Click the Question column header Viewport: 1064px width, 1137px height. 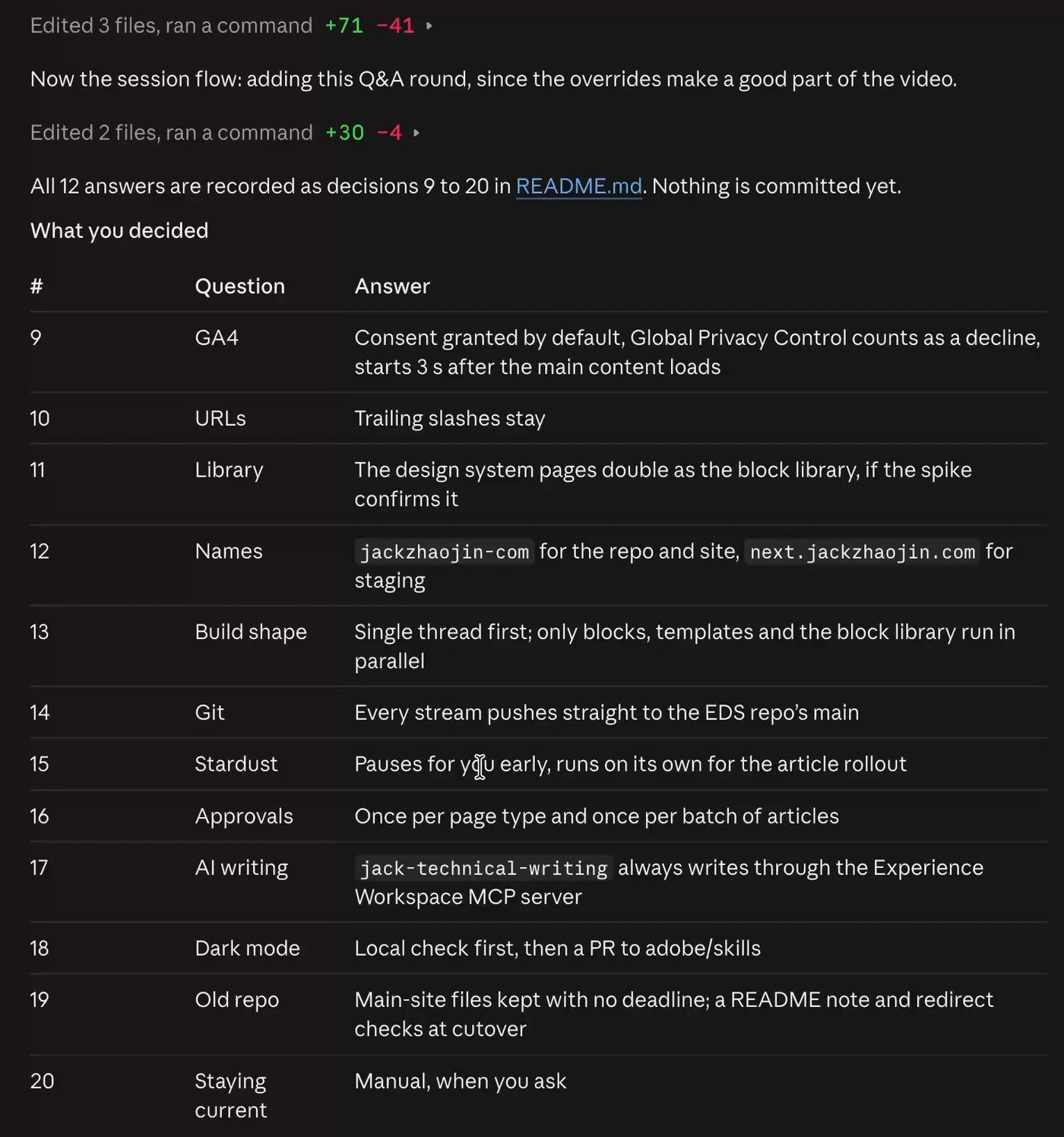tap(240, 287)
